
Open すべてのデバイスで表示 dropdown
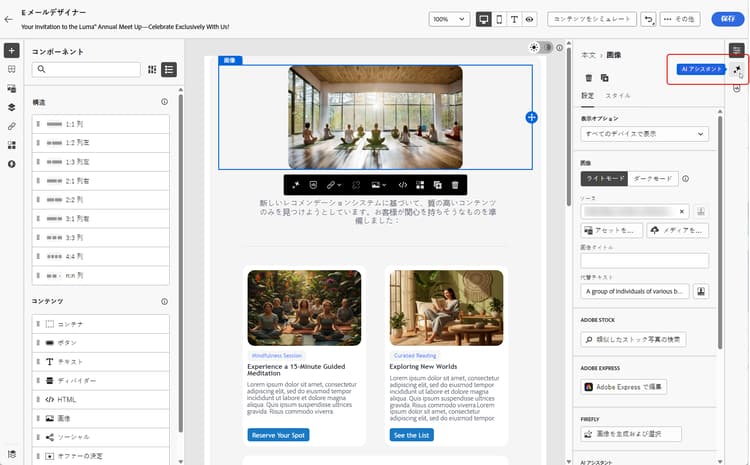click(x=644, y=134)
